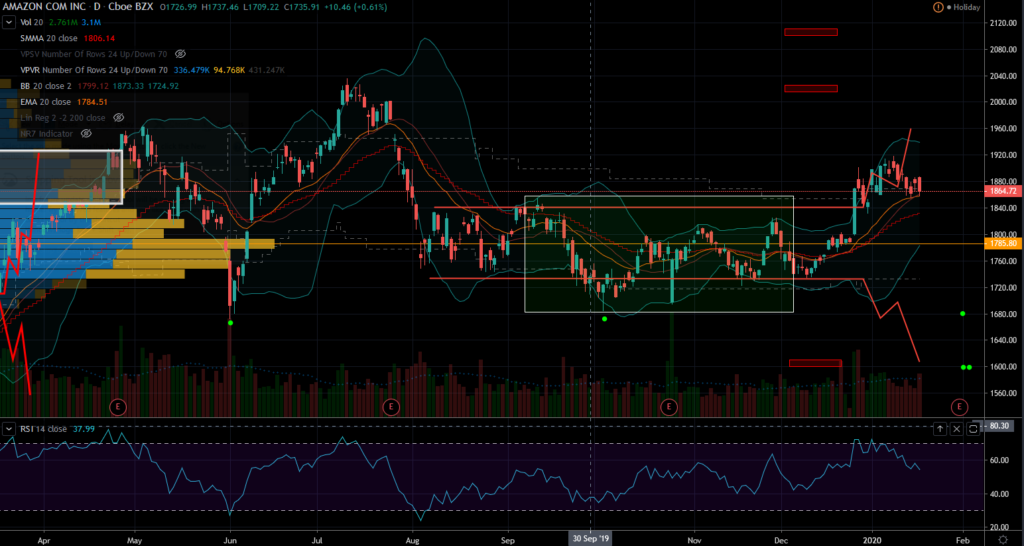Maximize the RSI pane
1024x546 pixels.
pyautogui.click(x=957, y=428)
